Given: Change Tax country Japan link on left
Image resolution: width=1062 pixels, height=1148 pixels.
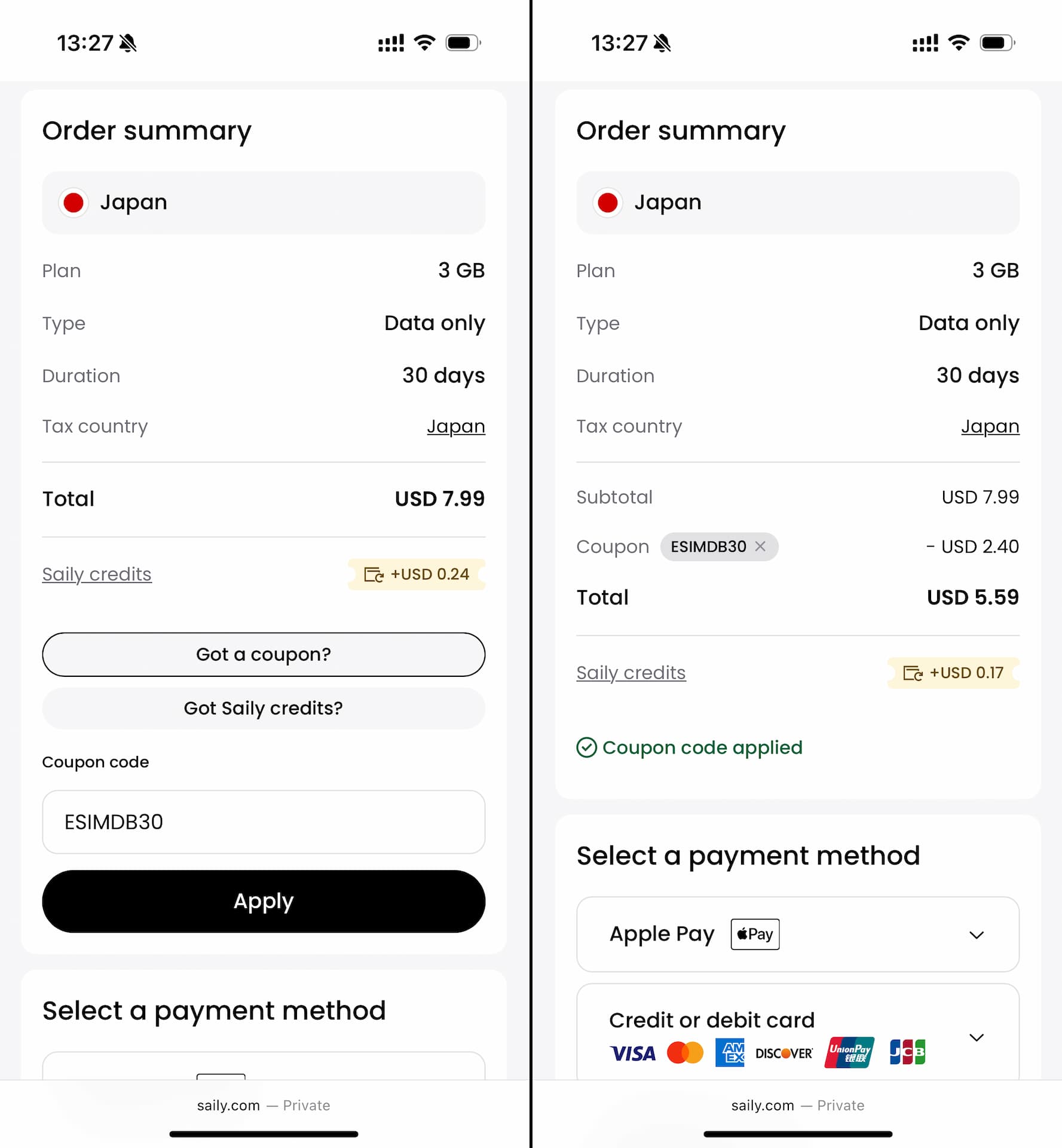Looking at the screenshot, I should (x=456, y=426).
